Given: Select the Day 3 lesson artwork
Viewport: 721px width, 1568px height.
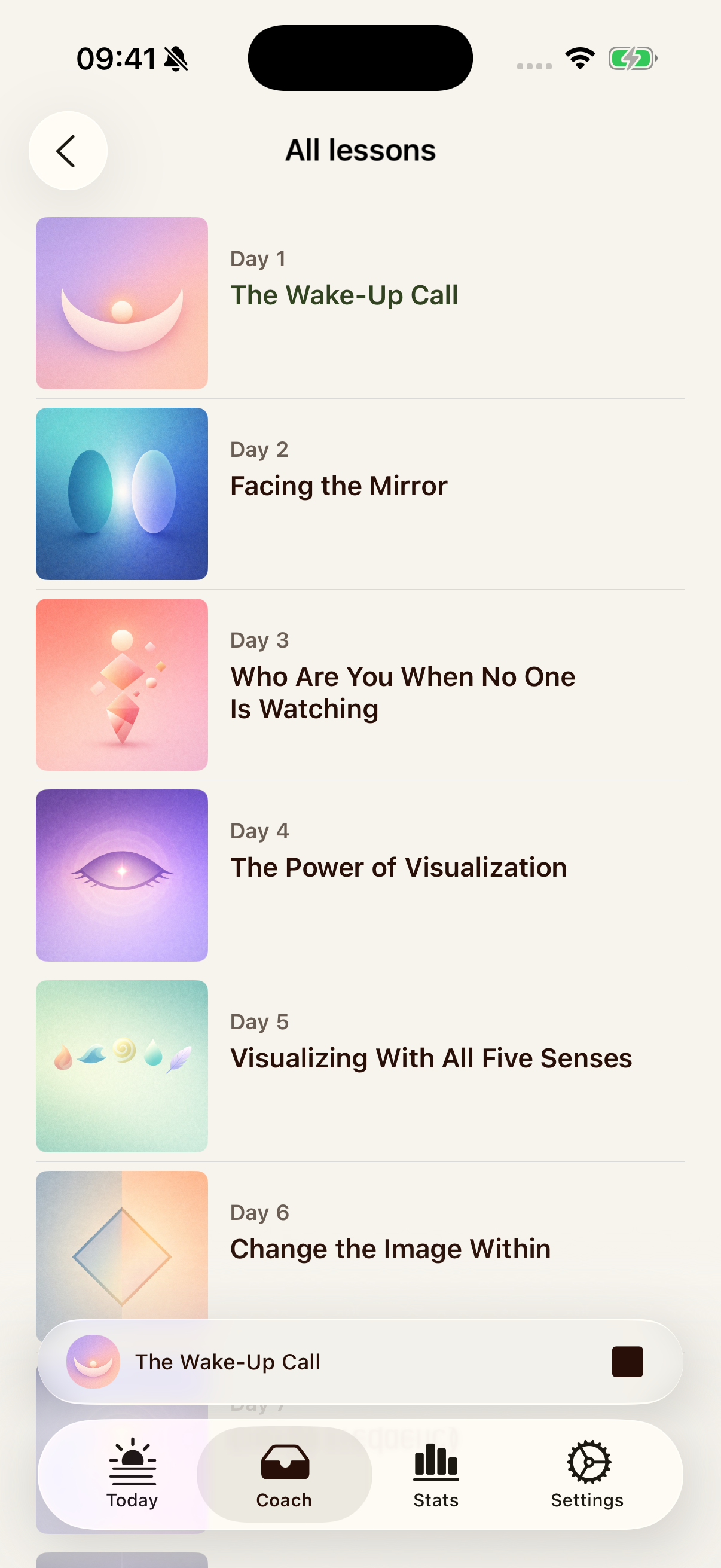Looking at the screenshot, I should (x=122, y=684).
